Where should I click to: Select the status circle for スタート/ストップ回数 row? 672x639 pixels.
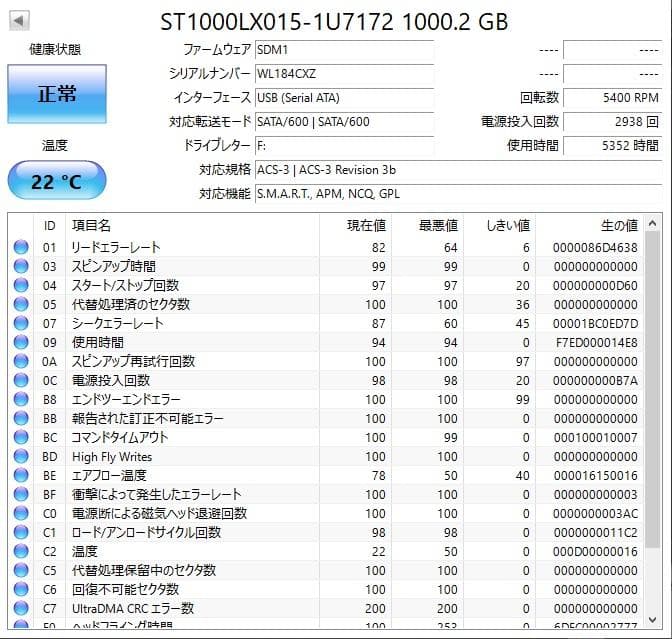click(21, 285)
